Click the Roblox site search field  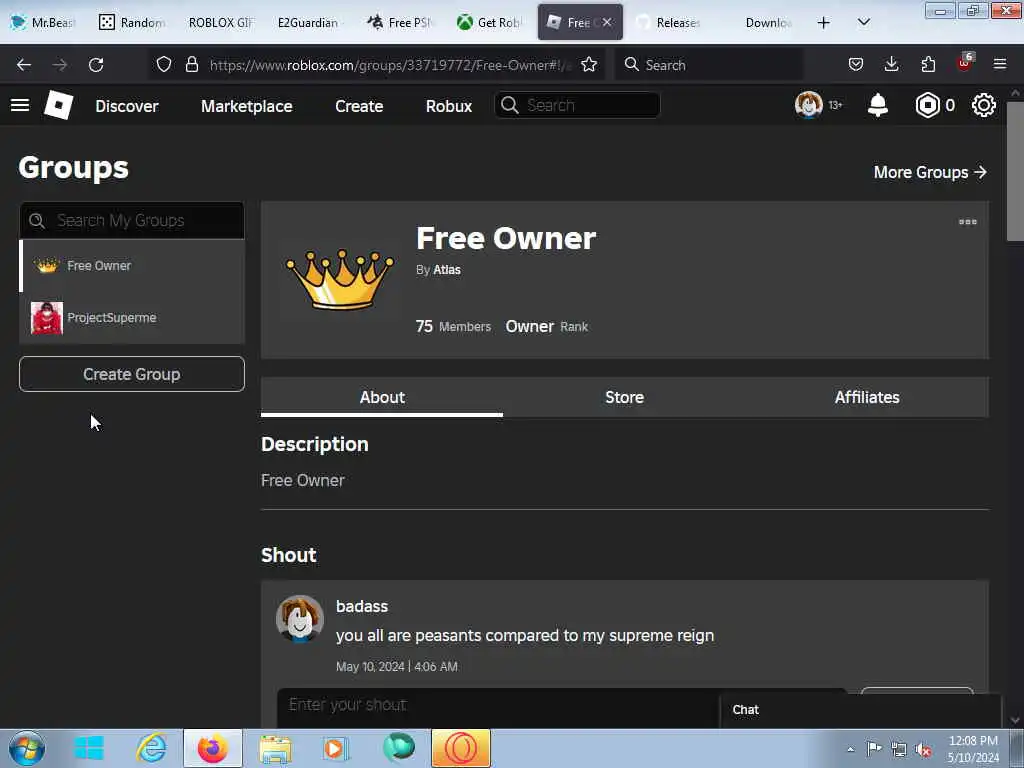click(x=577, y=105)
